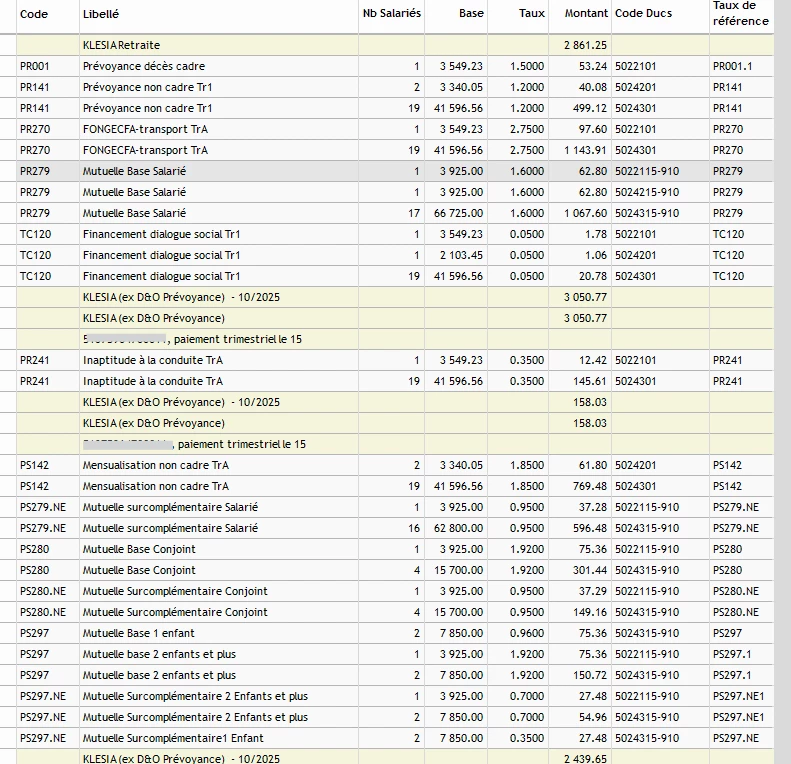Click the Montant column header
The height and width of the screenshot is (764, 791).
[x=586, y=14]
